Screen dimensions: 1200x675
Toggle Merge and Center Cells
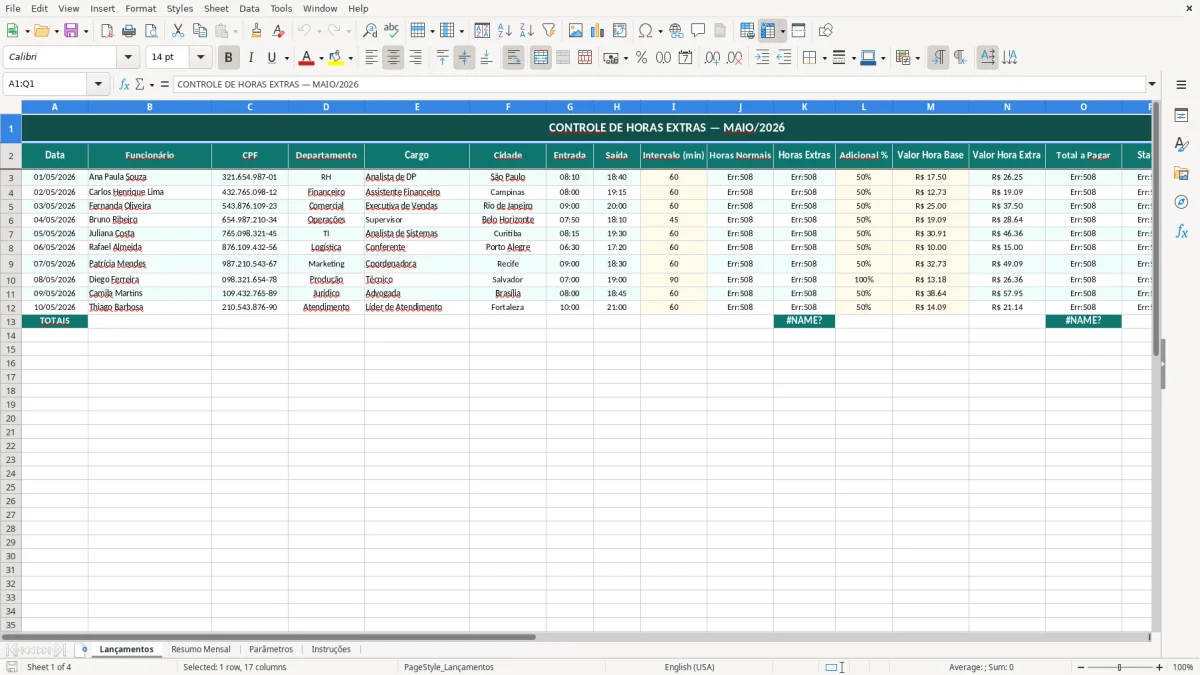(x=541, y=58)
